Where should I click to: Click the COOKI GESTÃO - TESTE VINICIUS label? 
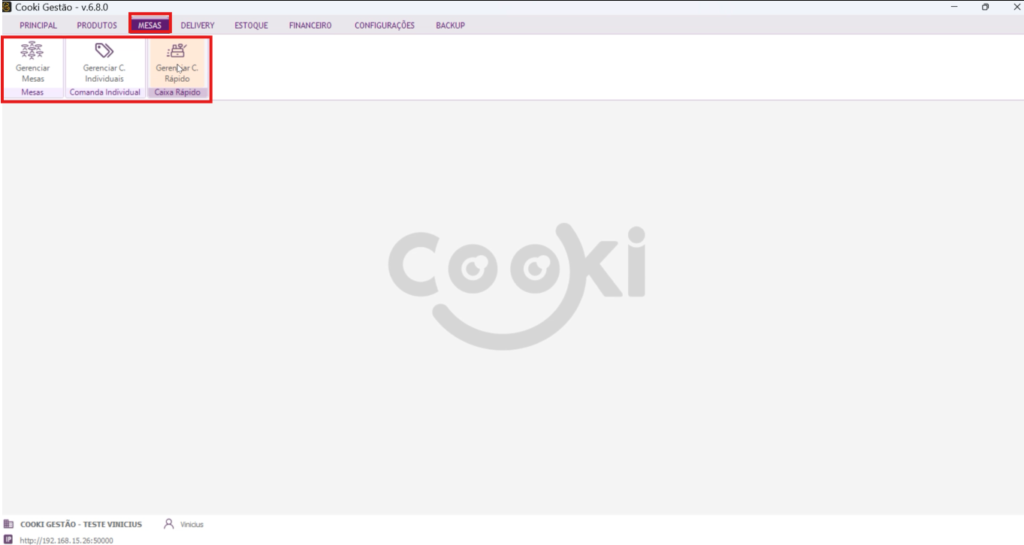pos(81,524)
